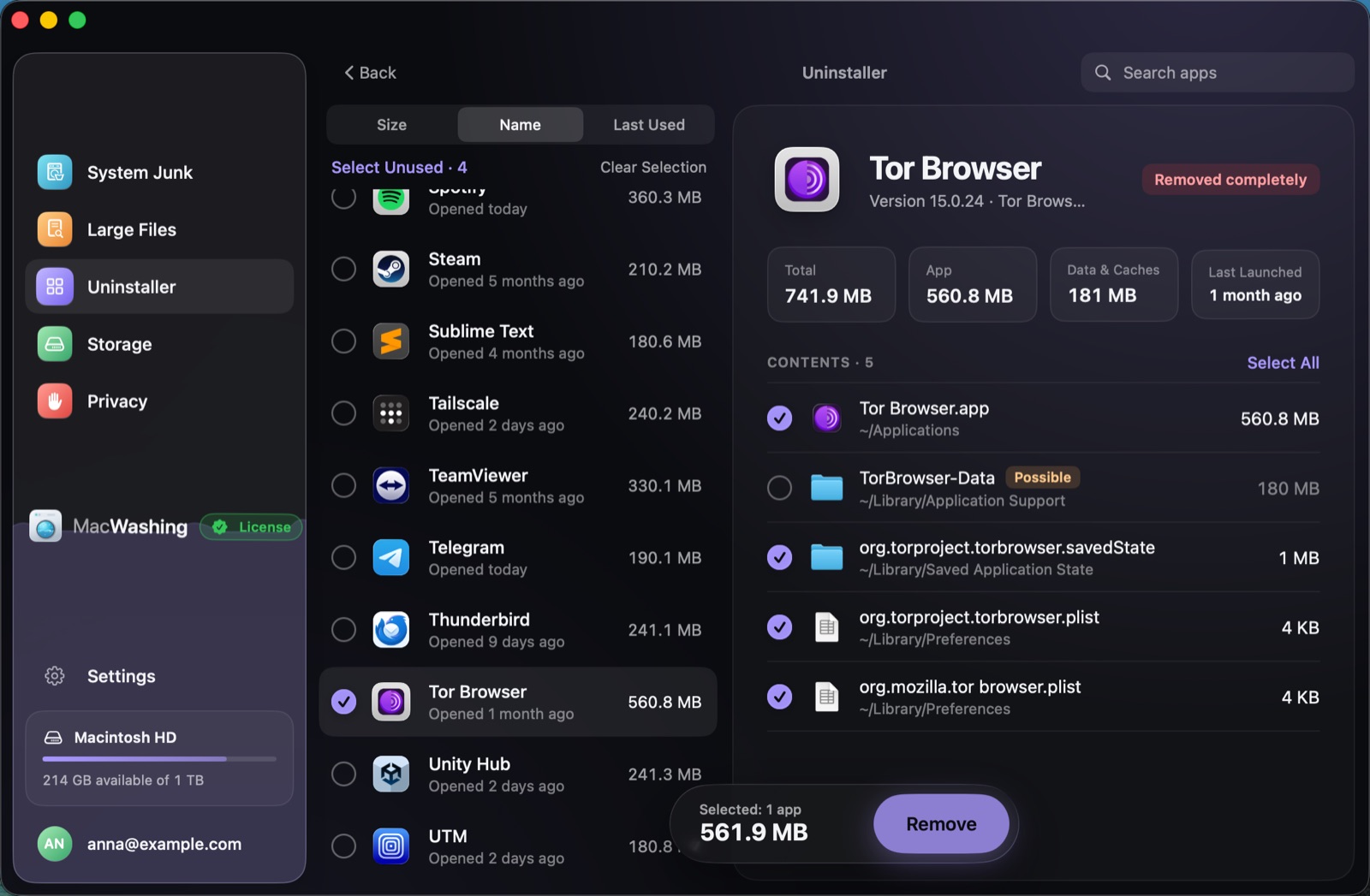Open the Storage section

pos(159,344)
